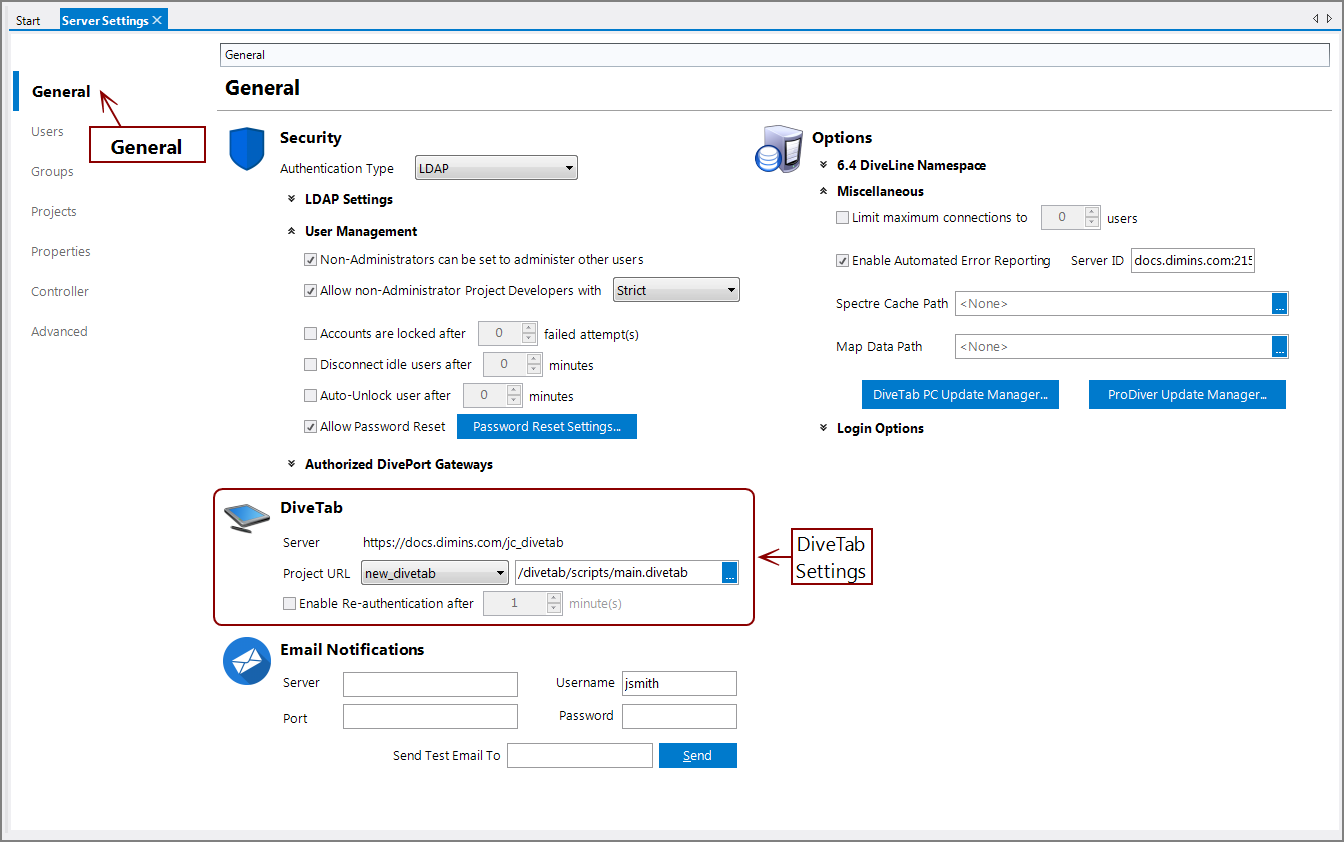Click the Email Notifications envelope icon
1344x842 pixels.
click(x=246, y=661)
